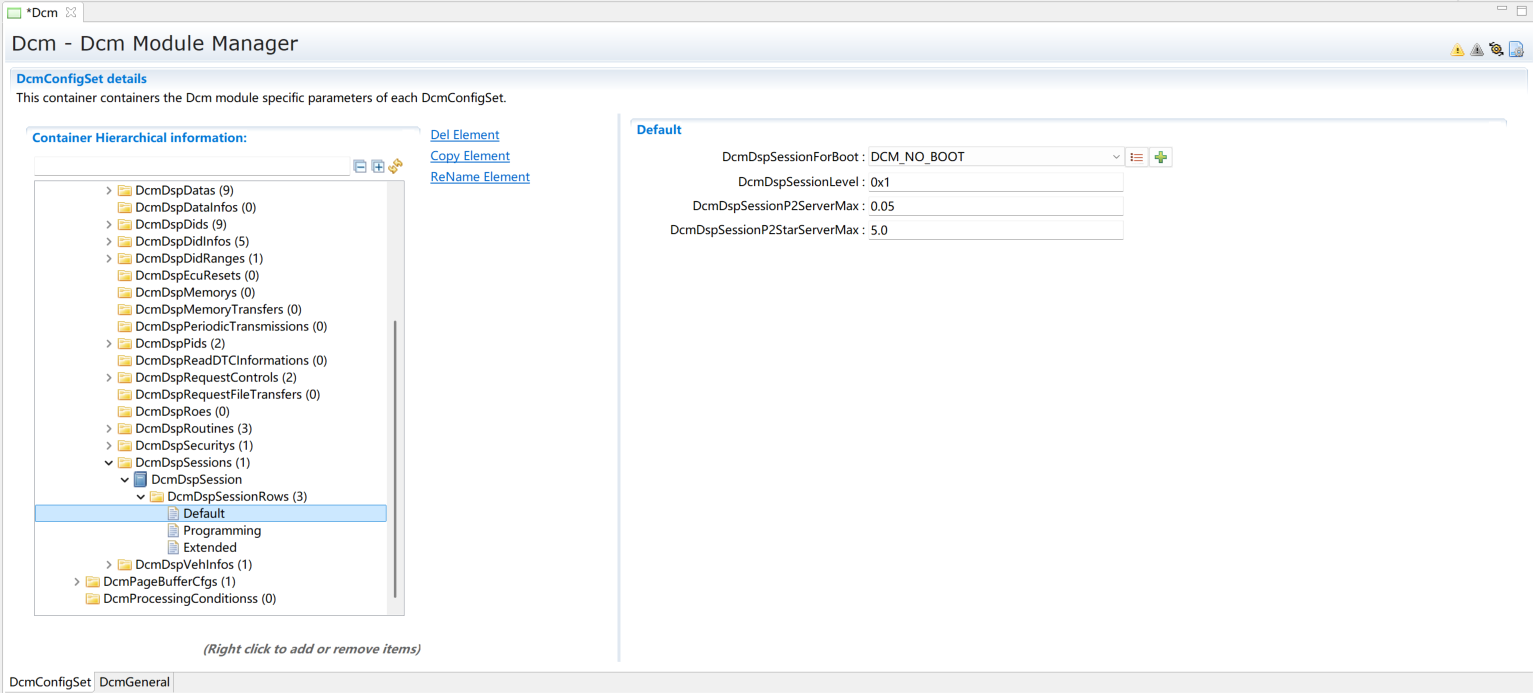The width and height of the screenshot is (1533, 693).
Task: Expand the DcmPageBufferCfgs folder
Action: click(x=77, y=582)
